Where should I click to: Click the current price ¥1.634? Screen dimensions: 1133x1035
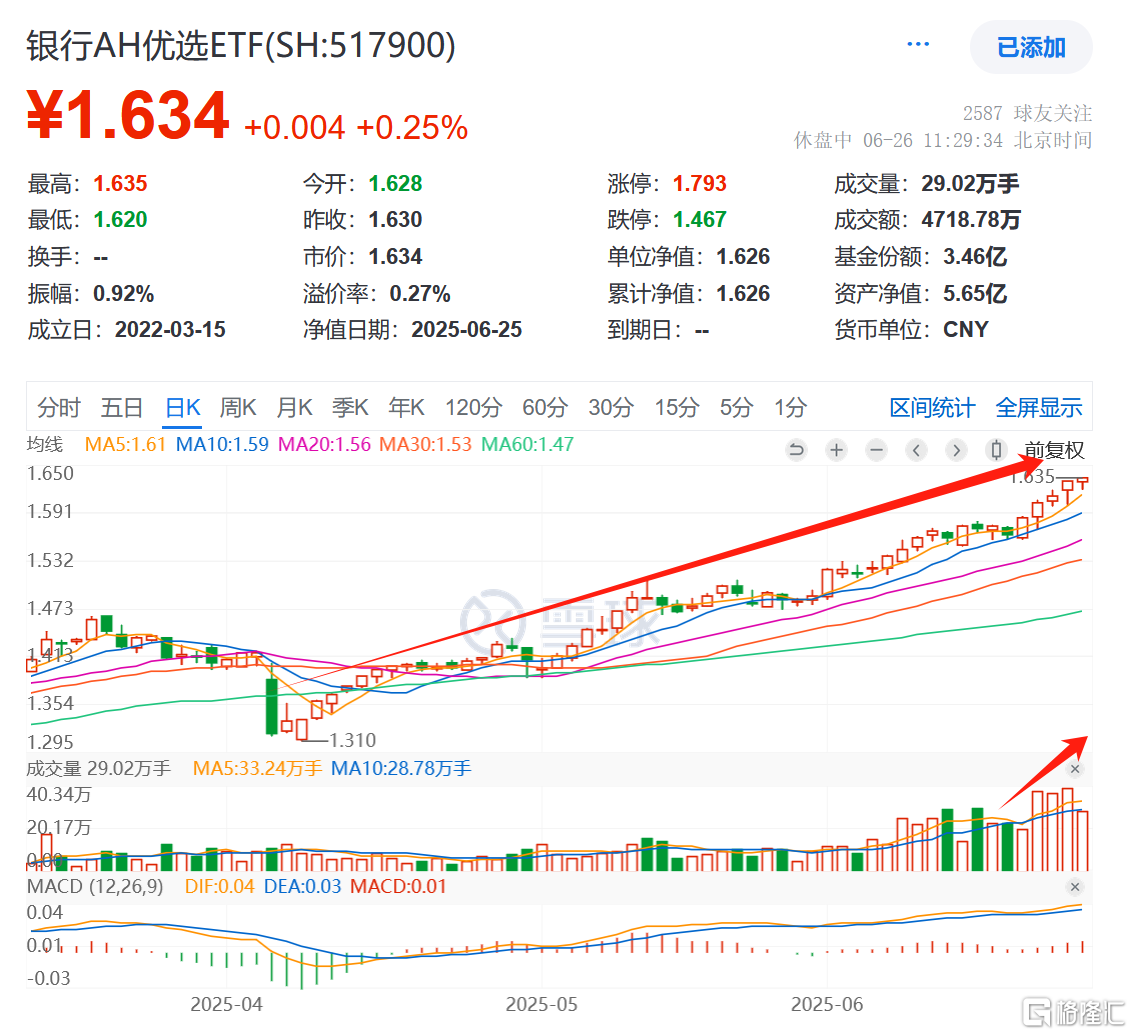pyautogui.click(x=128, y=115)
